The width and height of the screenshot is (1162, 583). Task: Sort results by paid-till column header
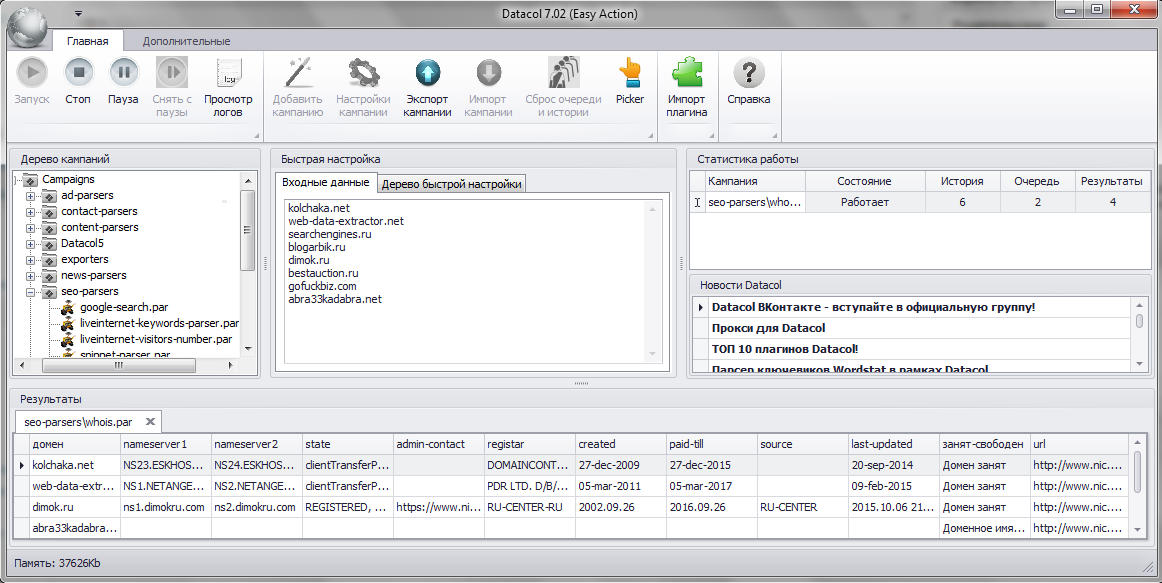[x=711, y=444]
